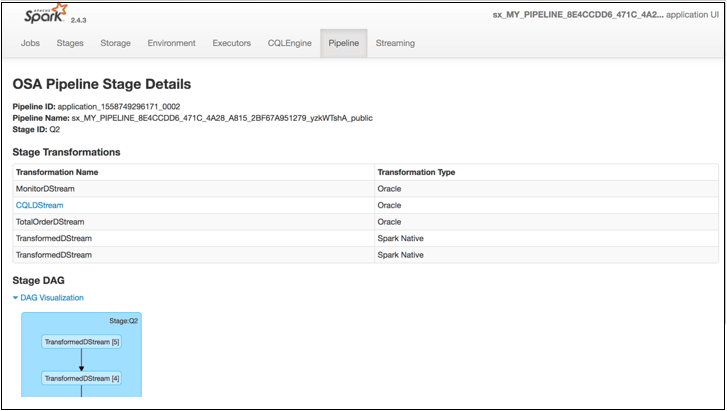Viewport: 727px width, 411px height.
Task: Click the Oracle type for TotalOrderDStream
Action: click(389, 222)
